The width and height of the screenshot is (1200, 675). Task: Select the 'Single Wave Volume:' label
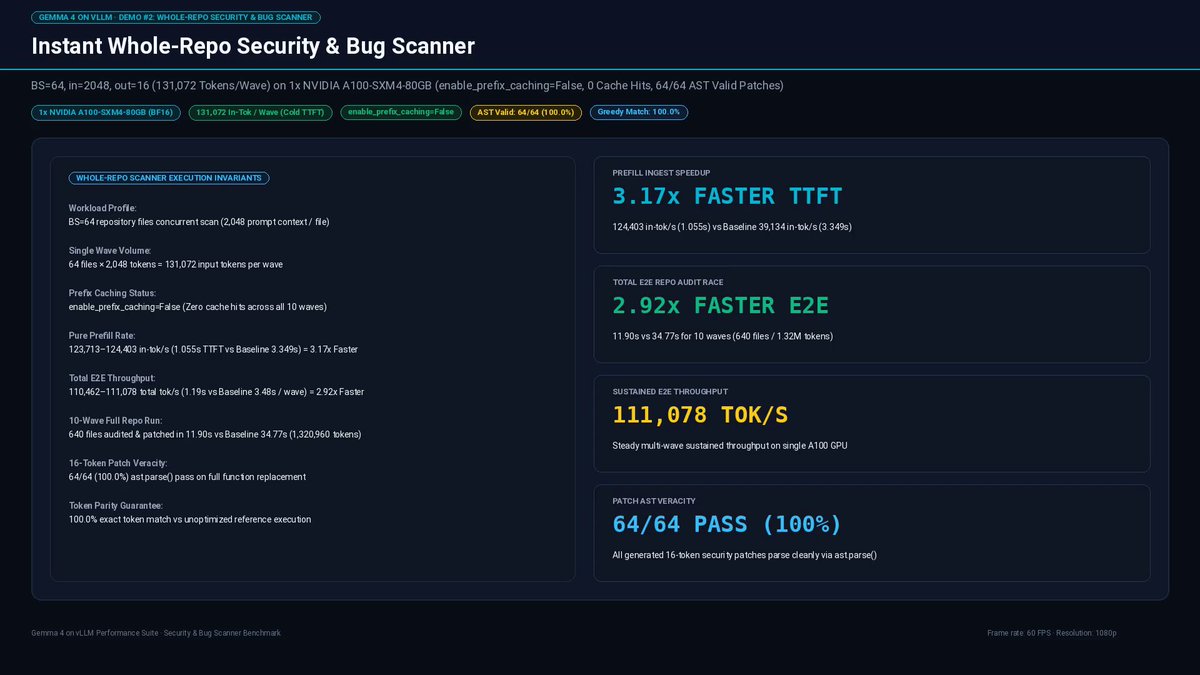(110, 250)
